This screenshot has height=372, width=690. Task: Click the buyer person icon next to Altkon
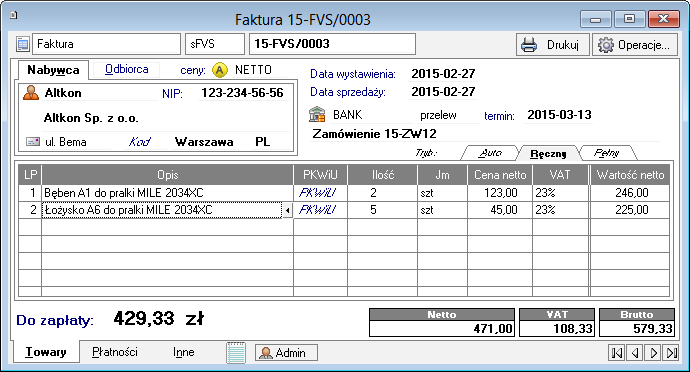coord(31,93)
